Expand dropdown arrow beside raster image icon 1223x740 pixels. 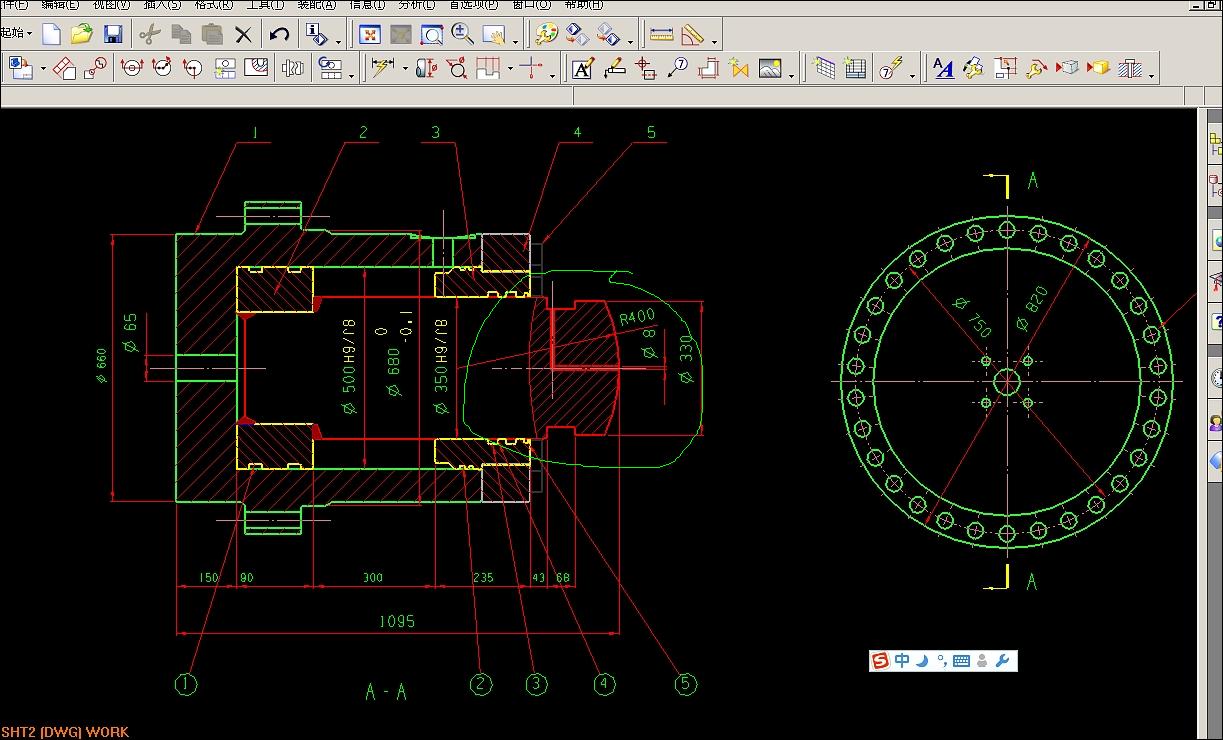tap(791, 75)
